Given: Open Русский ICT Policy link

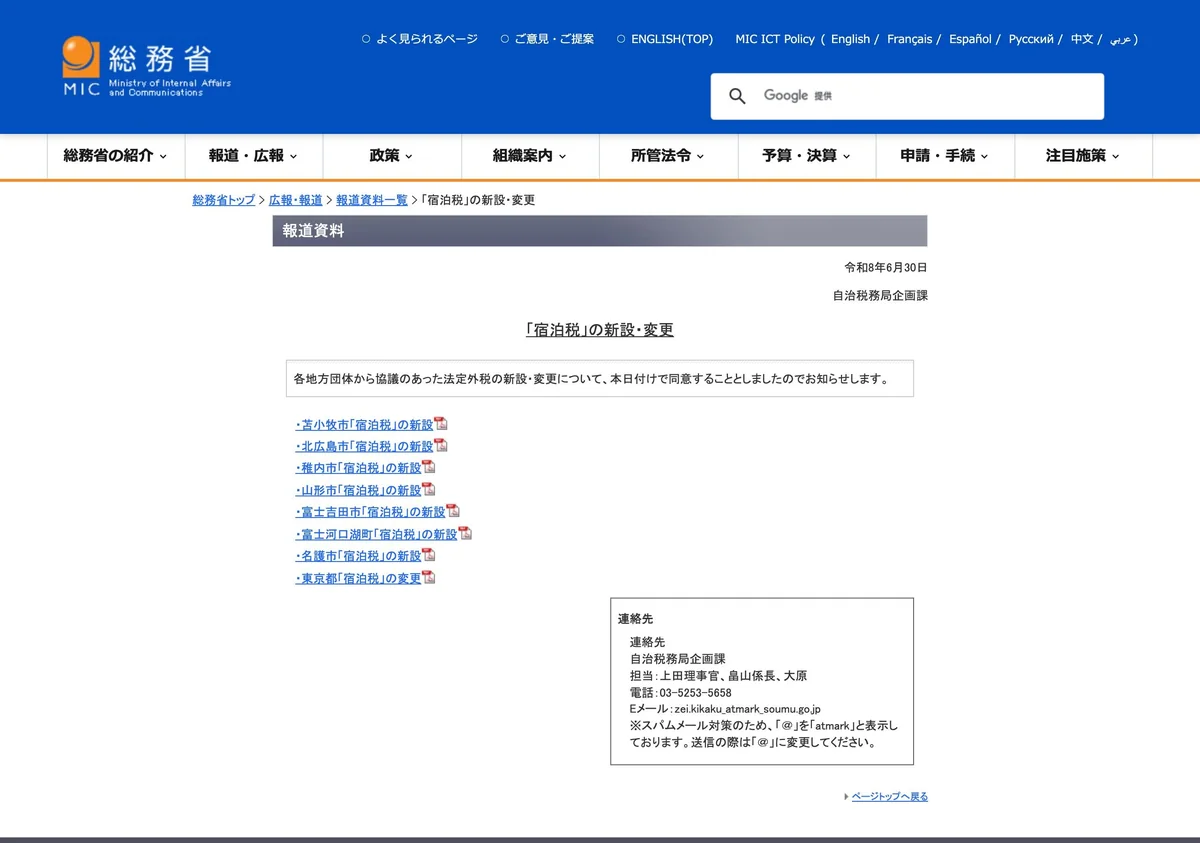Looking at the screenshot, I should 1031,39.
